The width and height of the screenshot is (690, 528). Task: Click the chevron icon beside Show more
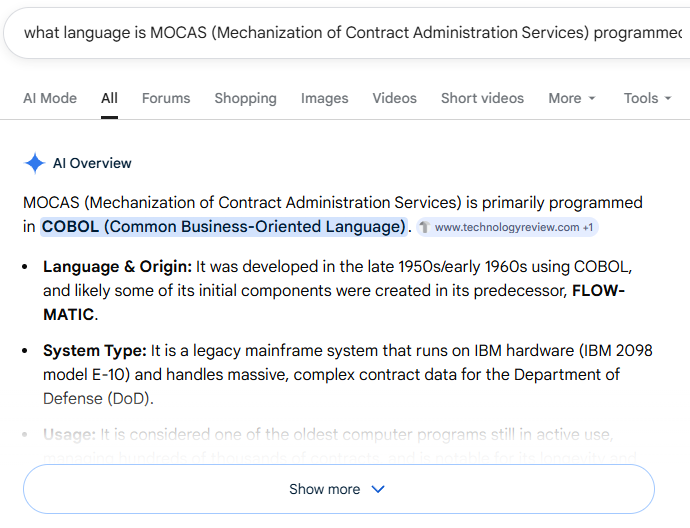click(x=378, y=489)
